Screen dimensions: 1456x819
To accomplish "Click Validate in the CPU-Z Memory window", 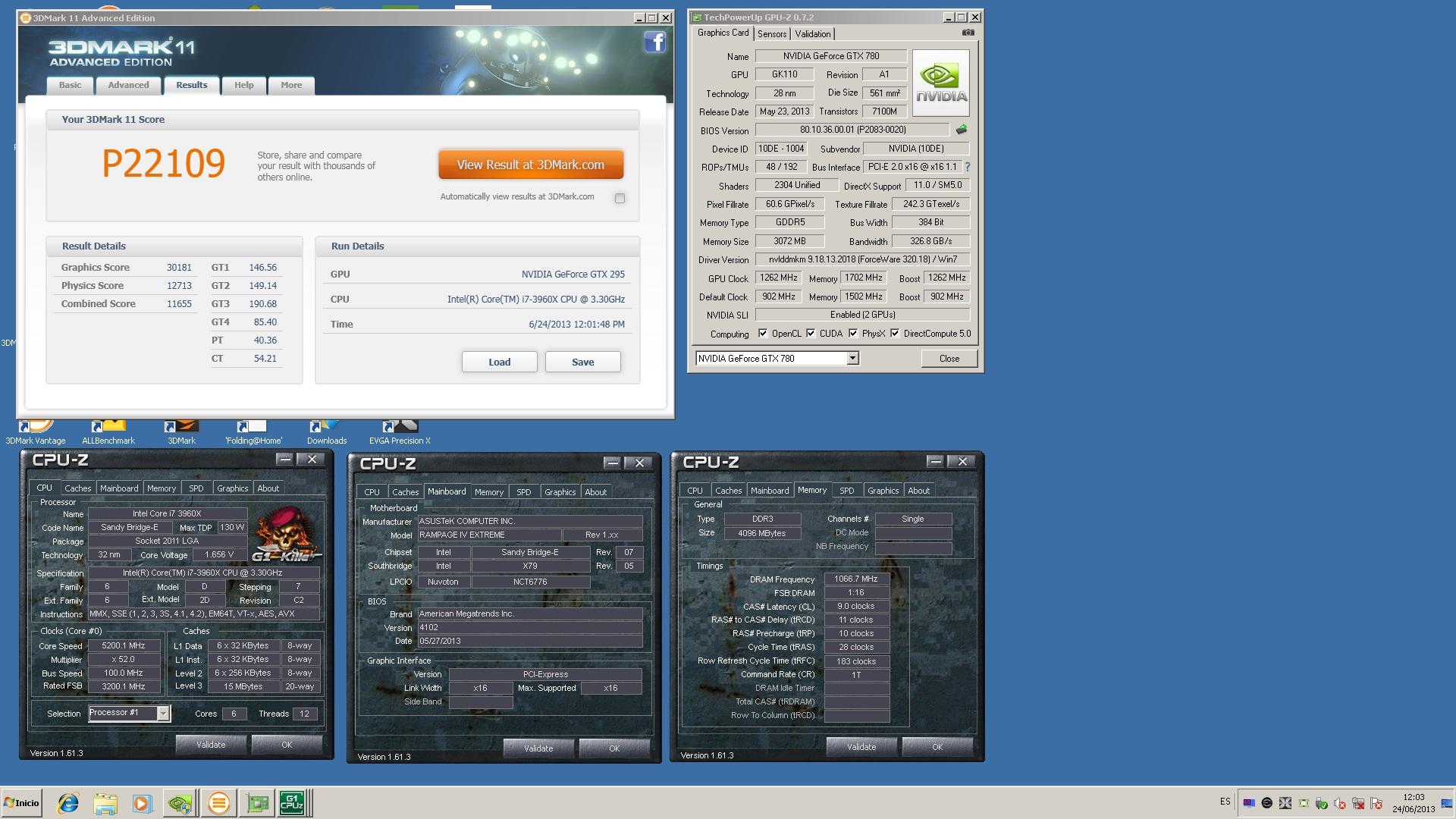I will point(861,747).
